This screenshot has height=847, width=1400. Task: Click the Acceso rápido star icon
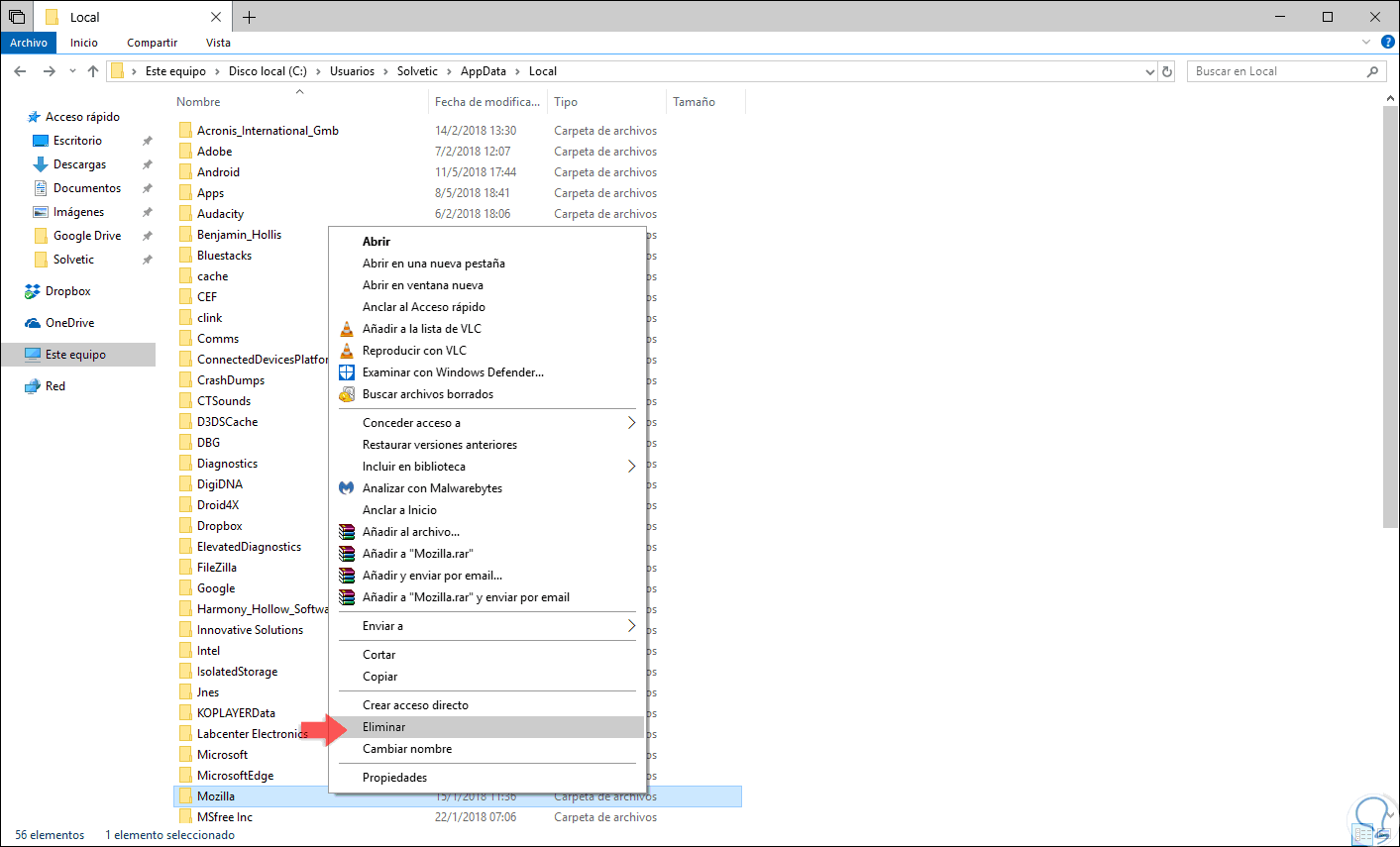point(34,117)
